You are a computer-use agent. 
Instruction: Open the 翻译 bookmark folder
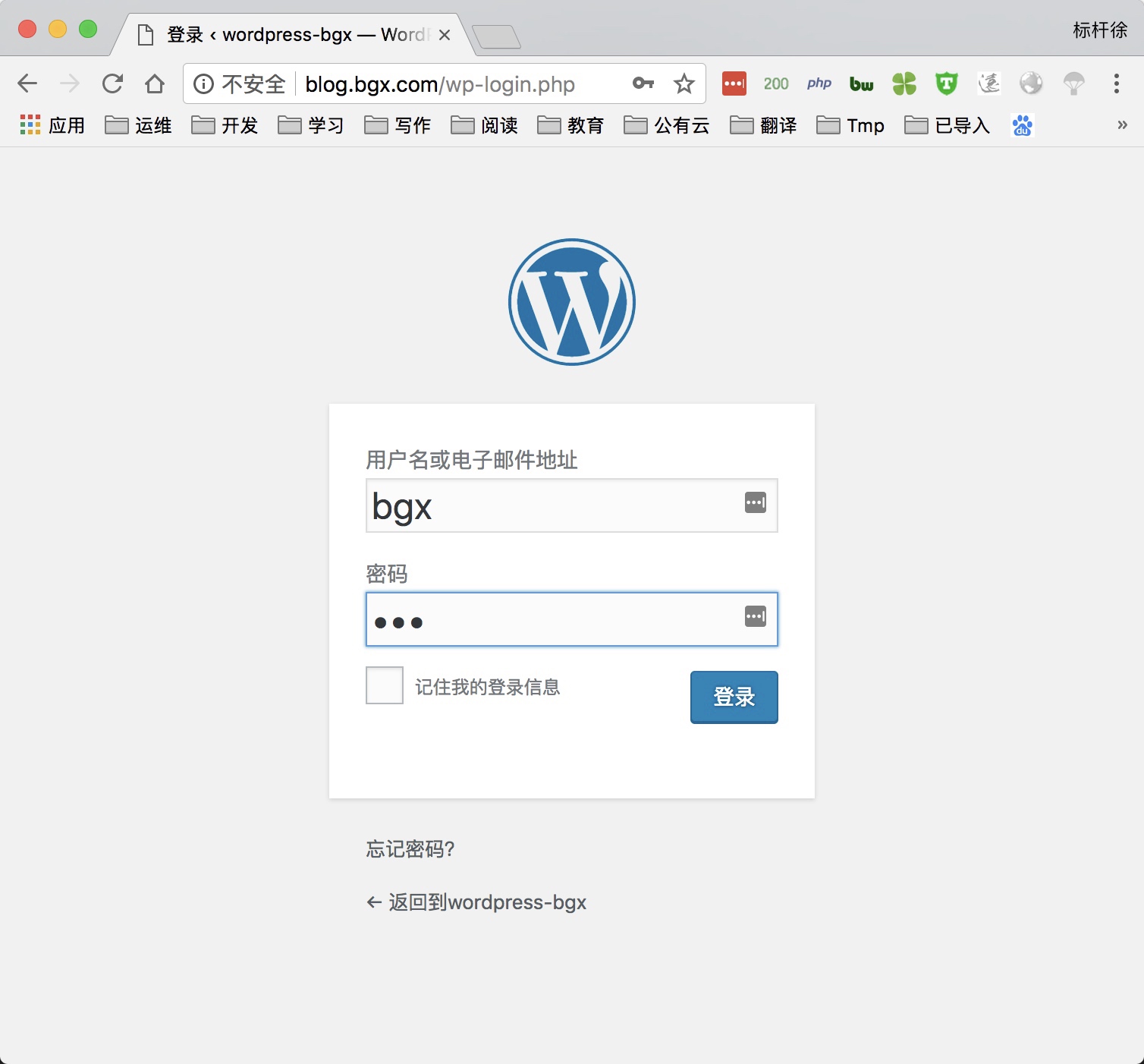763,125
